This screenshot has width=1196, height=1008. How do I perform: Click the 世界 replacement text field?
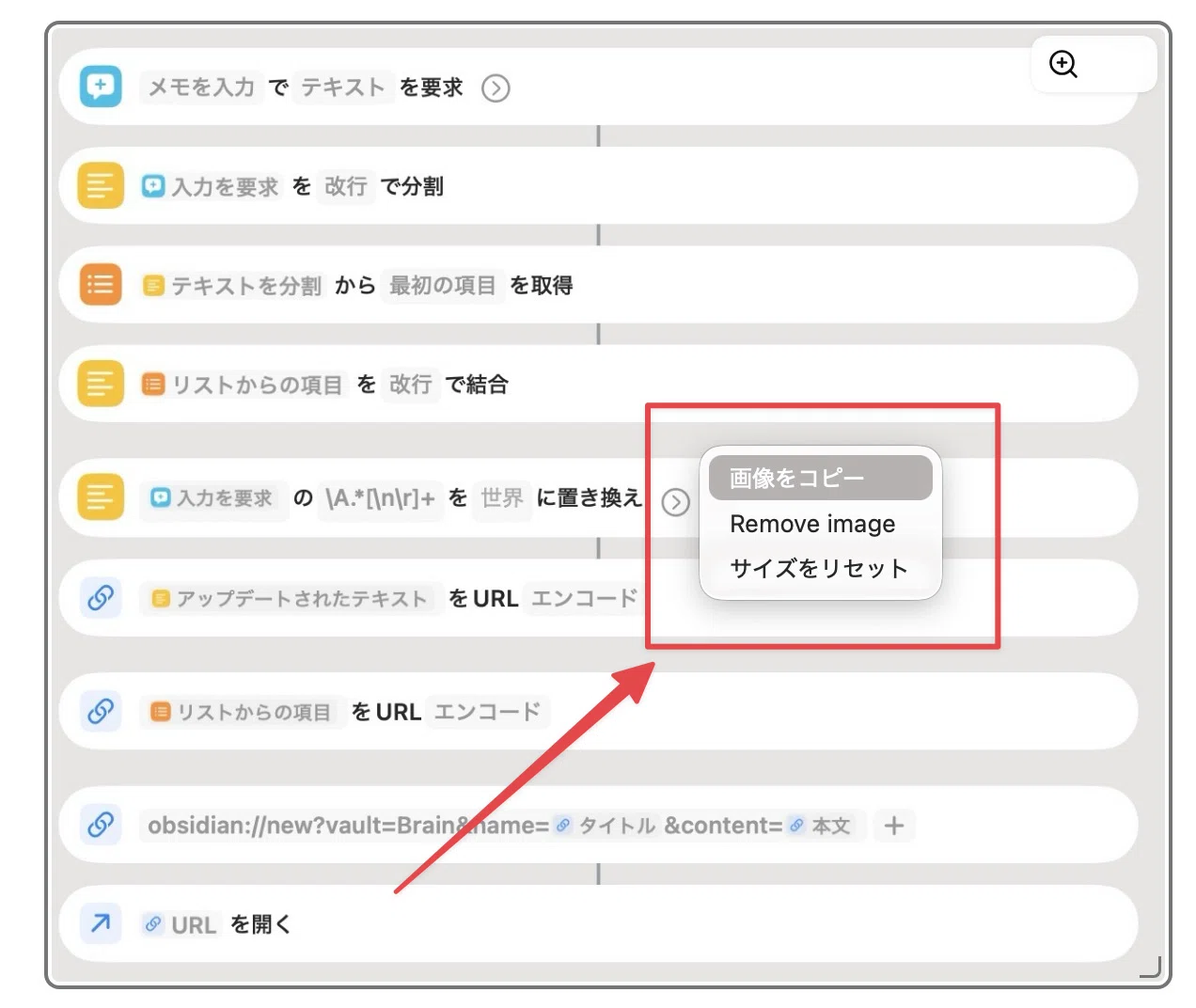(501, 498)
